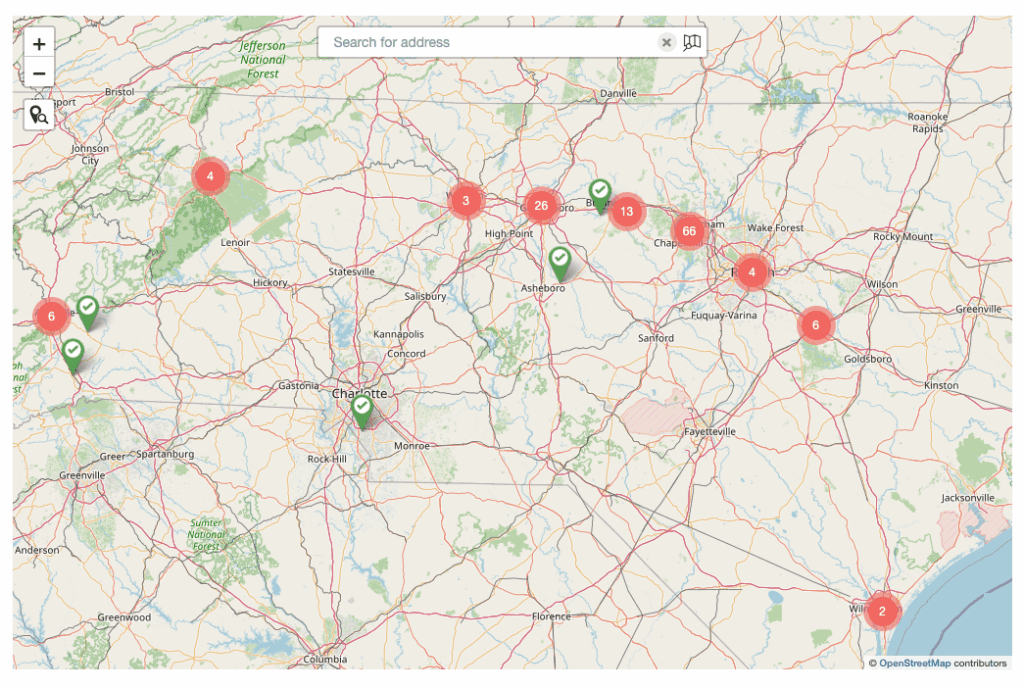Select the green marker beside the west 6 cluster
This screenshot has width=1024, height=688.
[x=88, y=309]
